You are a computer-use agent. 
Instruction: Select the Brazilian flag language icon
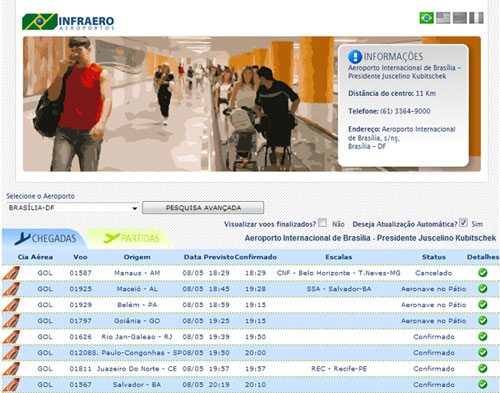pos(426,18)
